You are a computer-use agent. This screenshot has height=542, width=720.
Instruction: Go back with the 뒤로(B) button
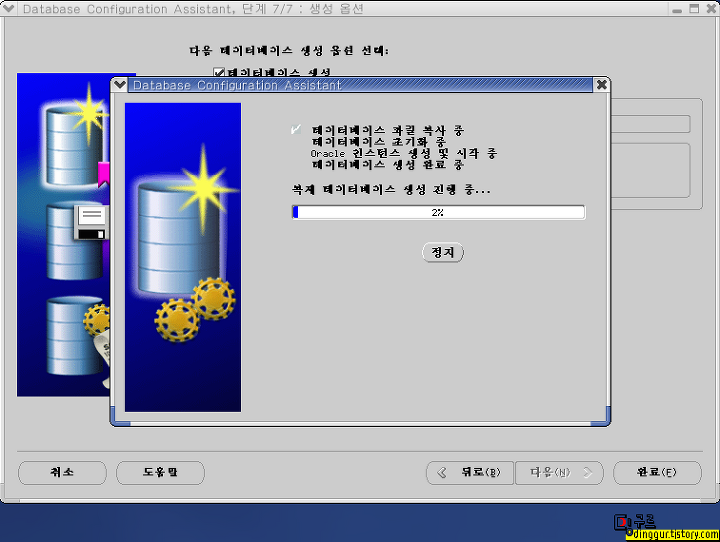(470, 472)
